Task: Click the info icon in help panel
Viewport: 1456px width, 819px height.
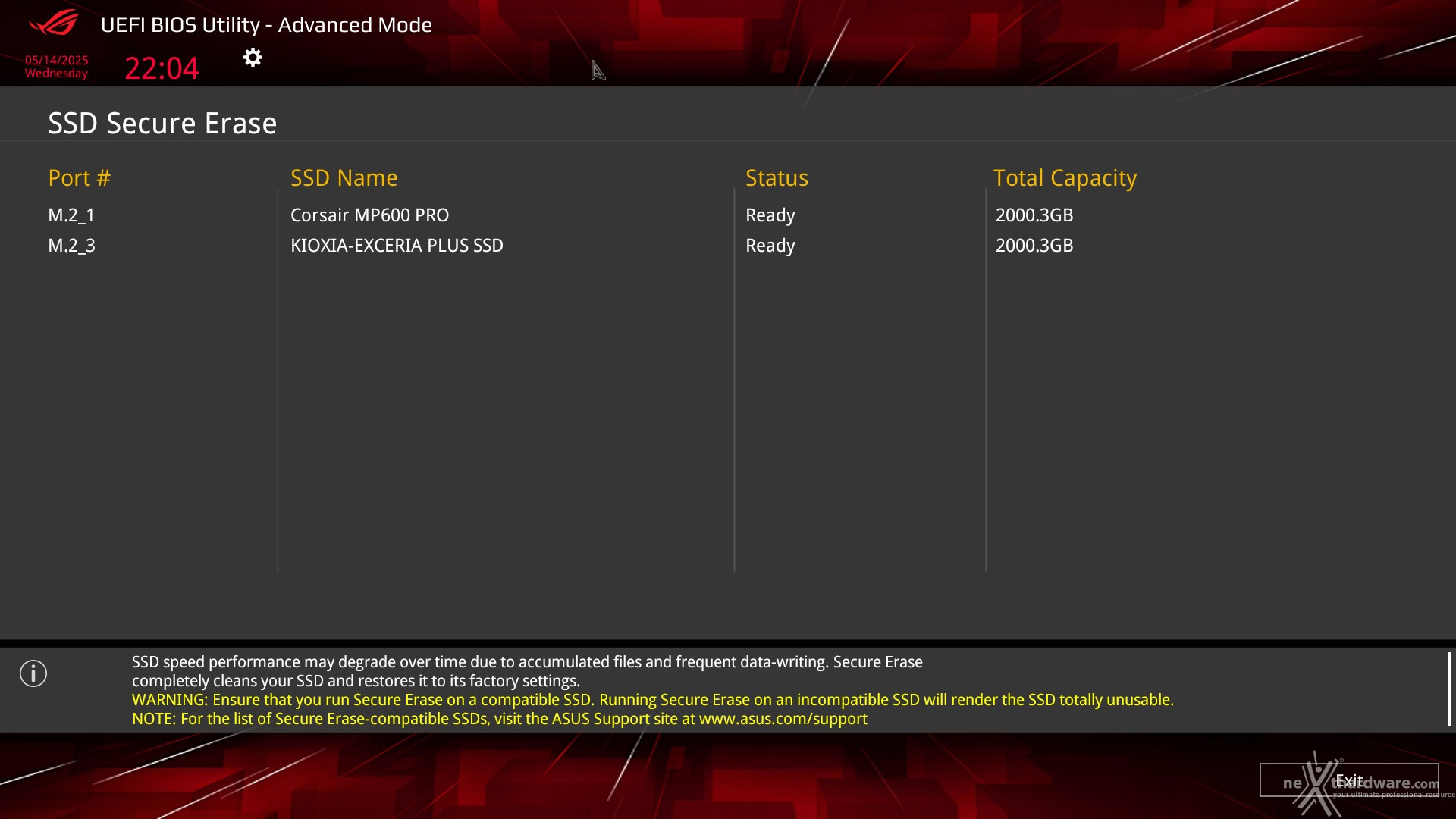Action: click(33, 673)
